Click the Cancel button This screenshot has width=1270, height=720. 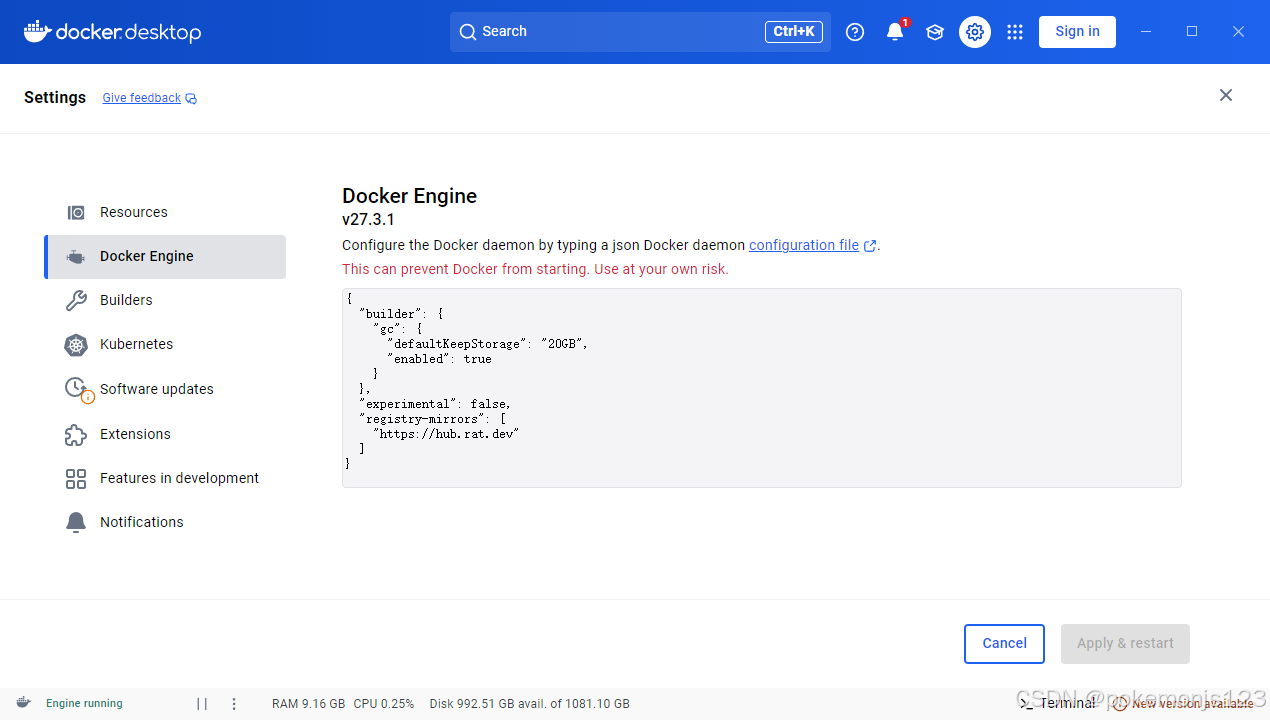pyautogui.click(x=1004, y=643)
